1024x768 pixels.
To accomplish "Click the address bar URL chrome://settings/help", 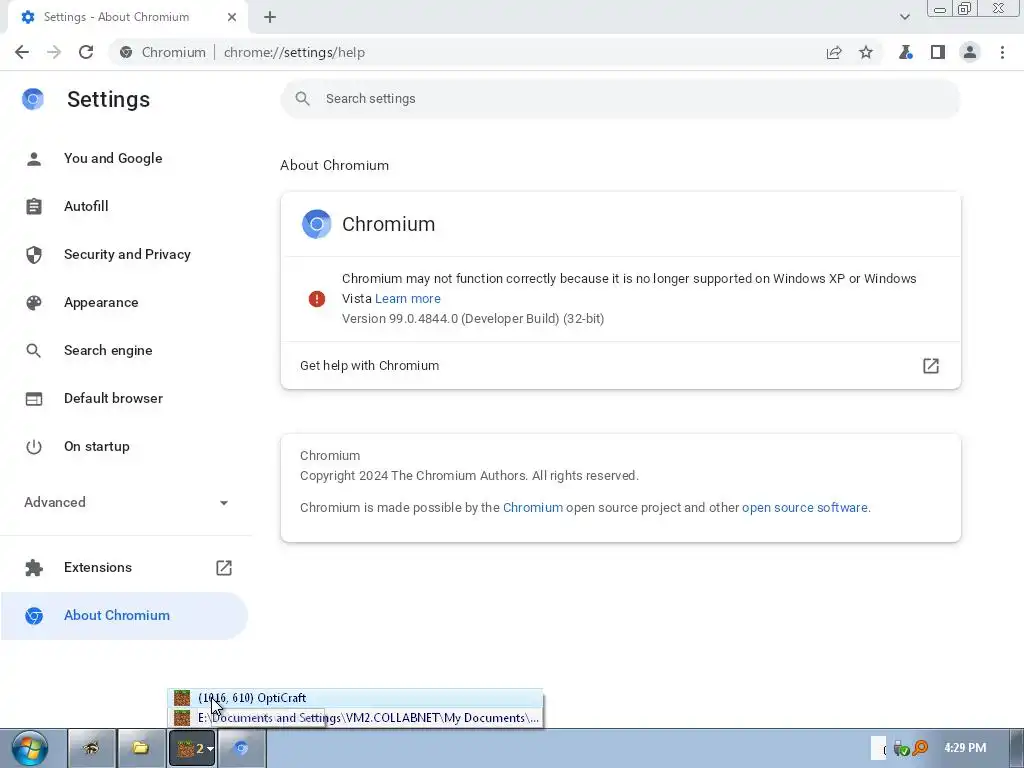I will click(x=294, y=52).
